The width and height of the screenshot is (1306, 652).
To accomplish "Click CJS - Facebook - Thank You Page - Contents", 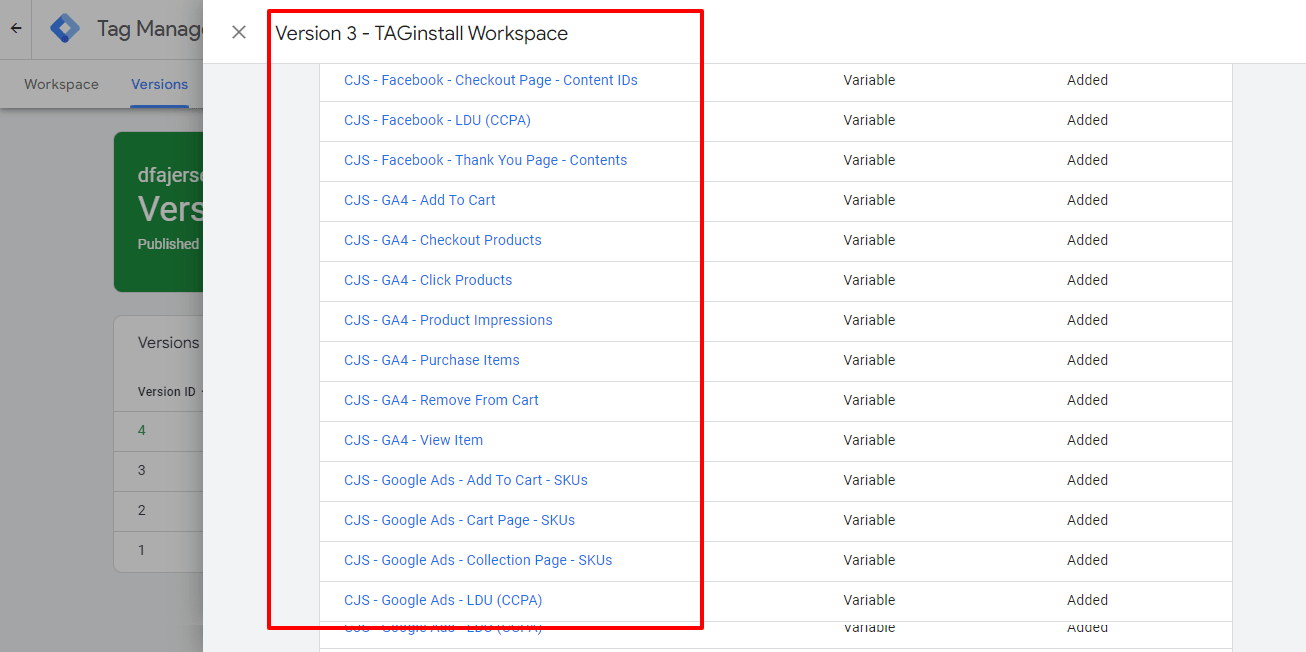I will (485, 160).
